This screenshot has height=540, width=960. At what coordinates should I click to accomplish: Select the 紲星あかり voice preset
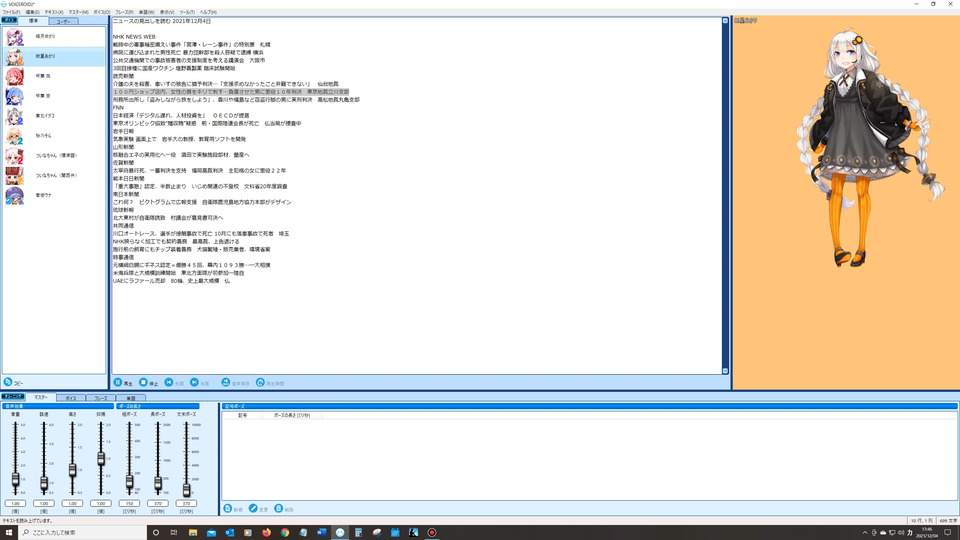(x=54, y=56)
